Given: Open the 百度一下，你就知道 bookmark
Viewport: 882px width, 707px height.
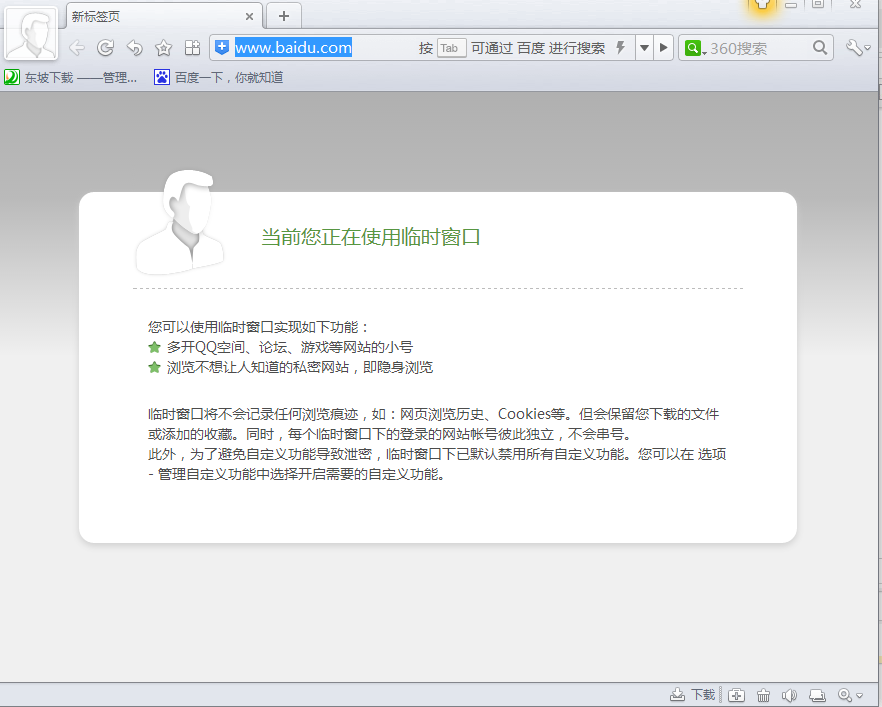Looking at the screenshot, I should coord(219,77).
